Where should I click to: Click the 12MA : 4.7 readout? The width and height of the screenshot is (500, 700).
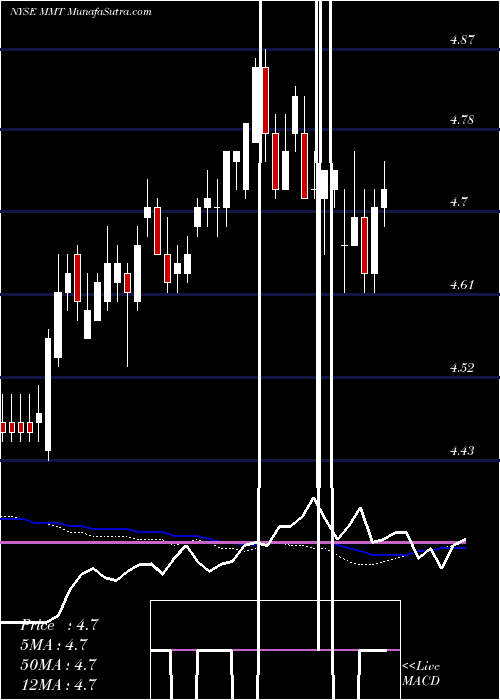pos(59,684)
